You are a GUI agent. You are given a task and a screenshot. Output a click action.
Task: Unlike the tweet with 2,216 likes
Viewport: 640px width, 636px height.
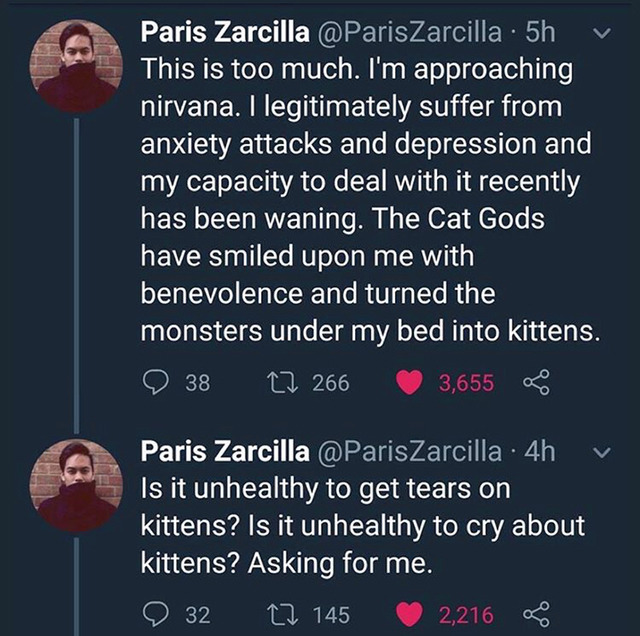coord(410,614)
